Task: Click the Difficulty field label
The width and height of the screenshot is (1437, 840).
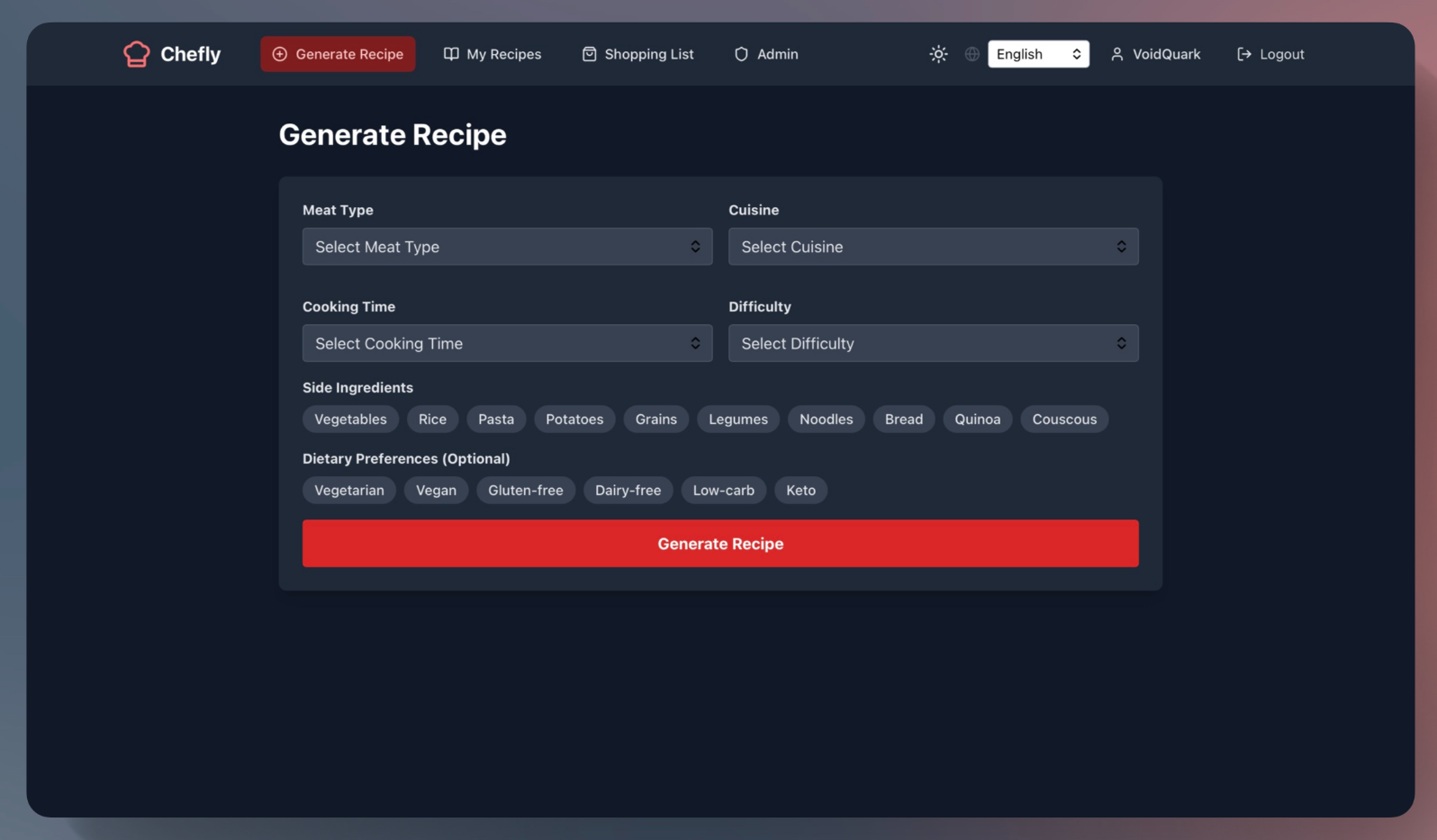Action: click(x=760, y=306)
